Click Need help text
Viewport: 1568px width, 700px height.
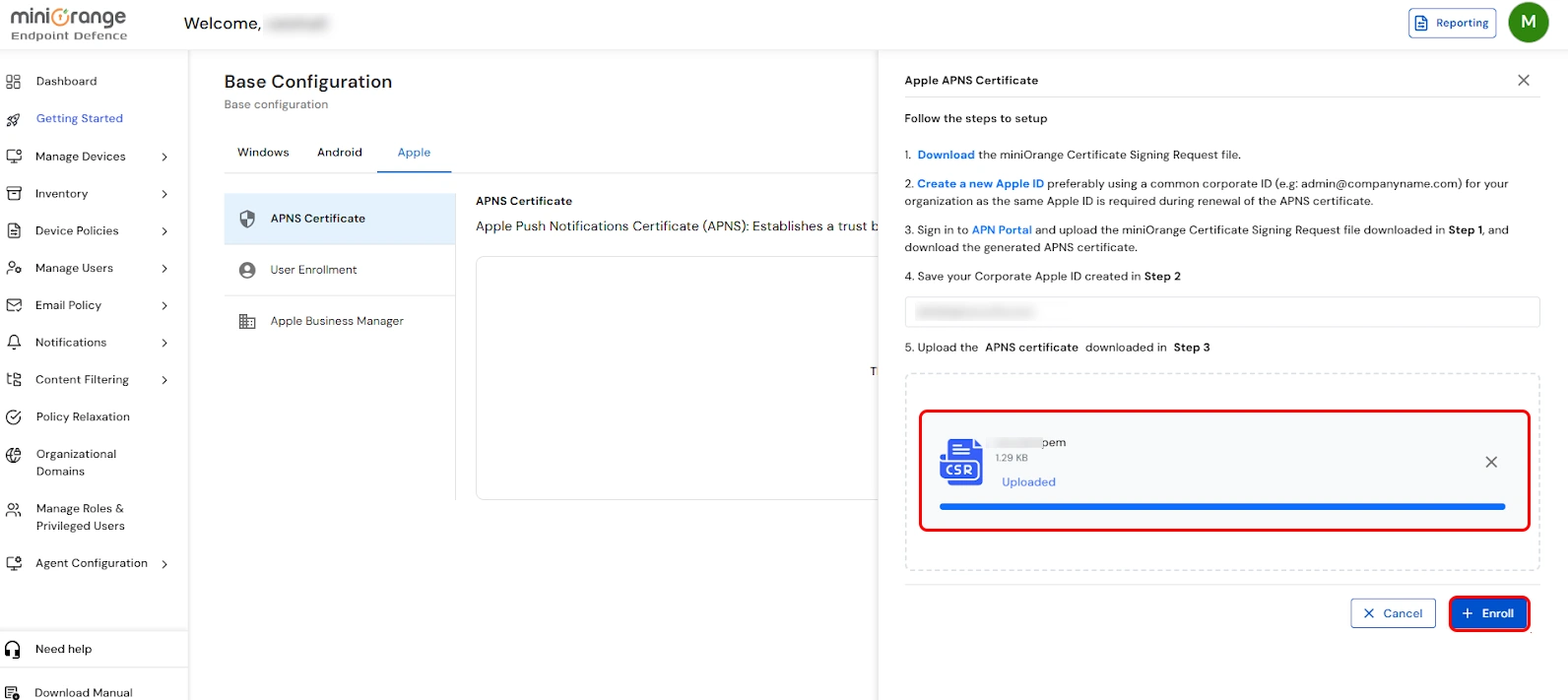click(x=63, y=650)
